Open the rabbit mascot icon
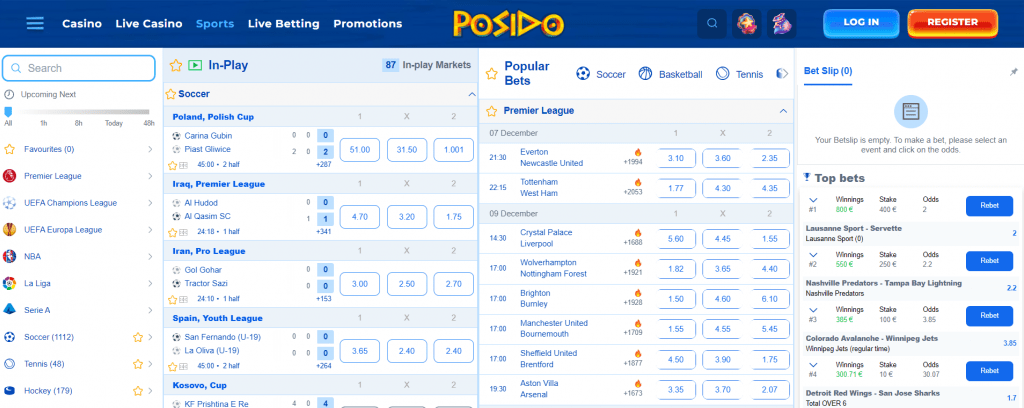The image size is (1024, 408). click(x=781, y=24)
